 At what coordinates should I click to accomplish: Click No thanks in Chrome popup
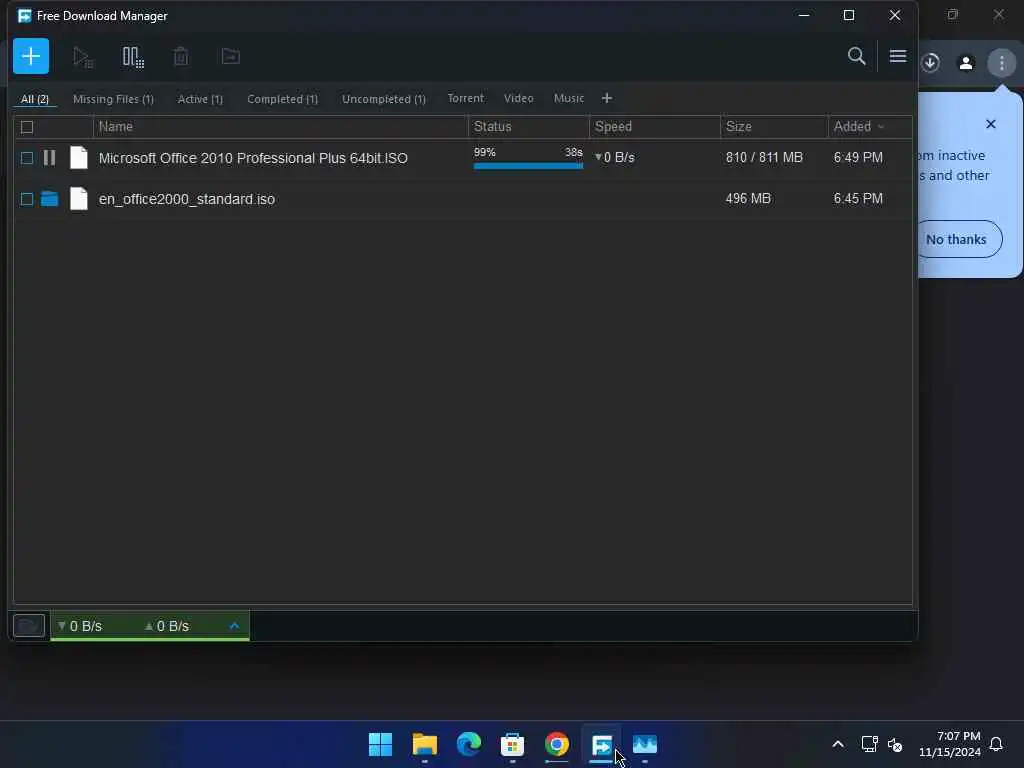click(956, 239)
